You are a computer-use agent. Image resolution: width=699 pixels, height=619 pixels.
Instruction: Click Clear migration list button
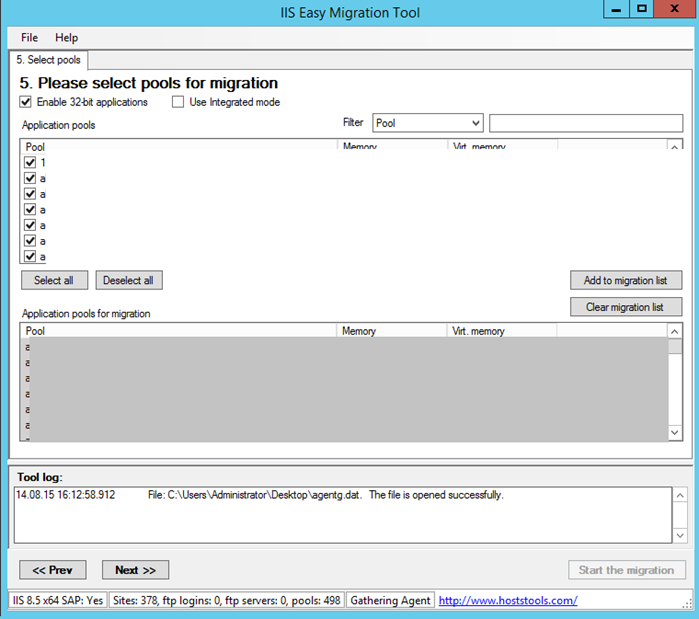click(x=626, y=307)
